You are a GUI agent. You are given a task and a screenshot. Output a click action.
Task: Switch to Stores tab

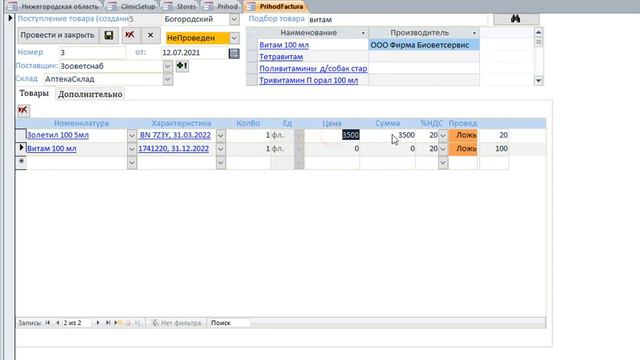pos(181,7)
